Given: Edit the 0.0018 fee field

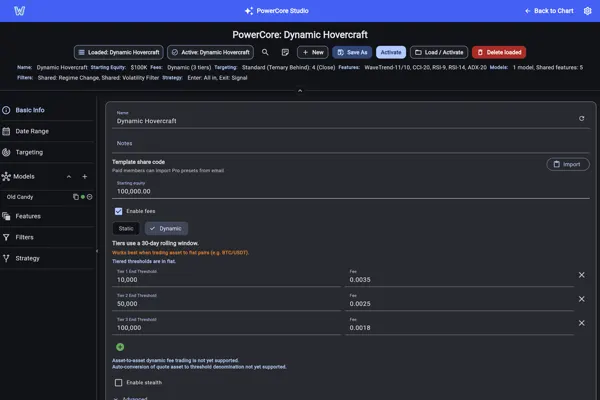Looking at the screenshot, I should (x=459, y=325).
